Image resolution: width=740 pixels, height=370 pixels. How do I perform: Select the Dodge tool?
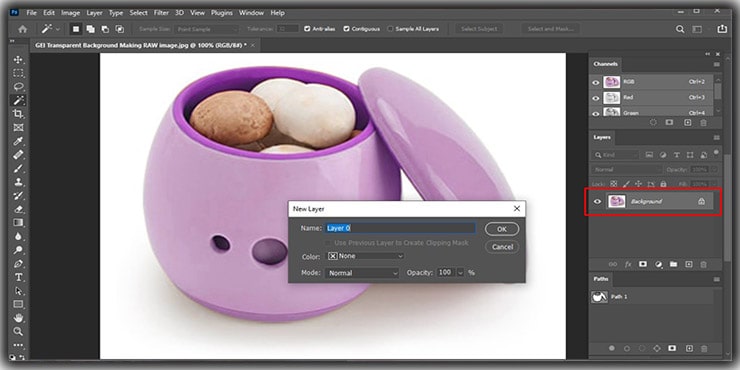click(18, 250)
